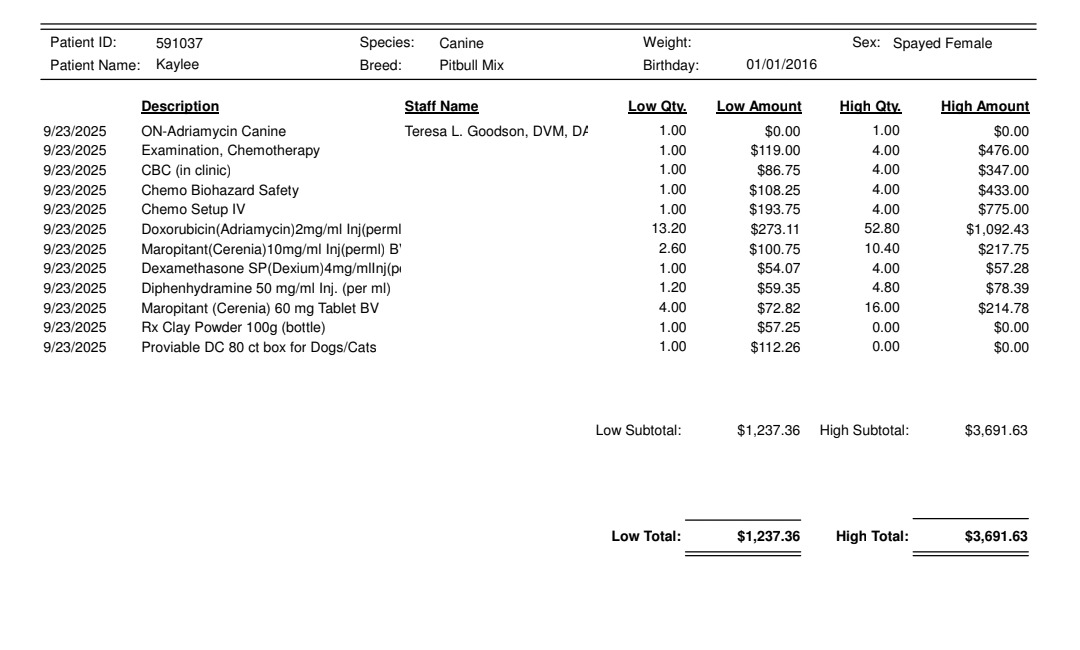The width and height of the screenshot is (1080, 650).
Task: Click the Rx Clay Powder 100g item
Action: coord(233,327)
